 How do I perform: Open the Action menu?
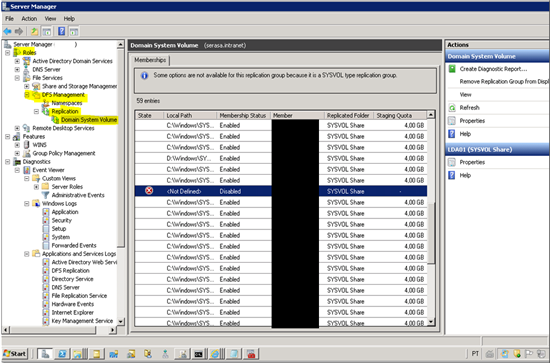[x=29, y=19]
